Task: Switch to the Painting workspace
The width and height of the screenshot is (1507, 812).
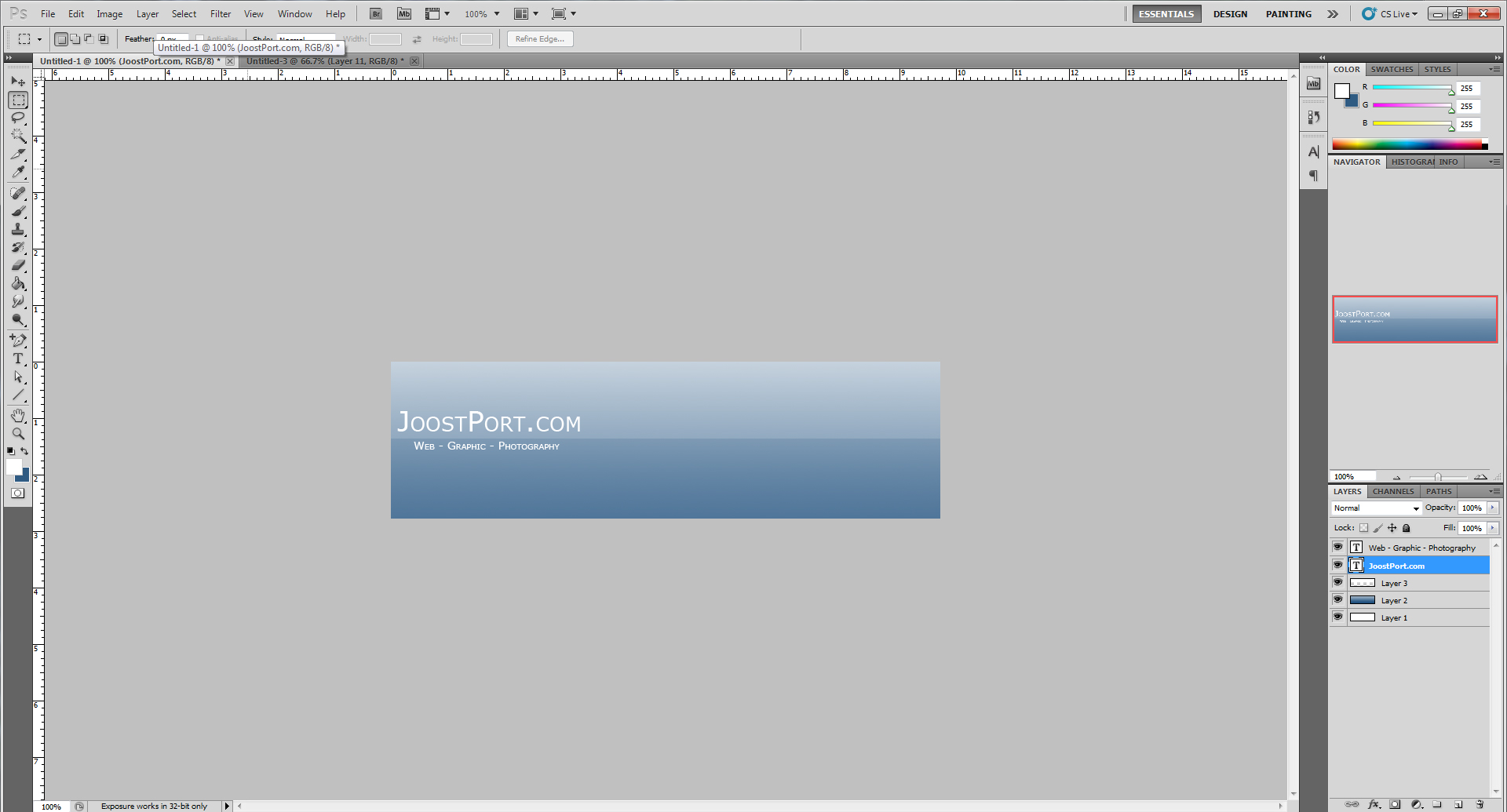Action: coord(1288,14)
